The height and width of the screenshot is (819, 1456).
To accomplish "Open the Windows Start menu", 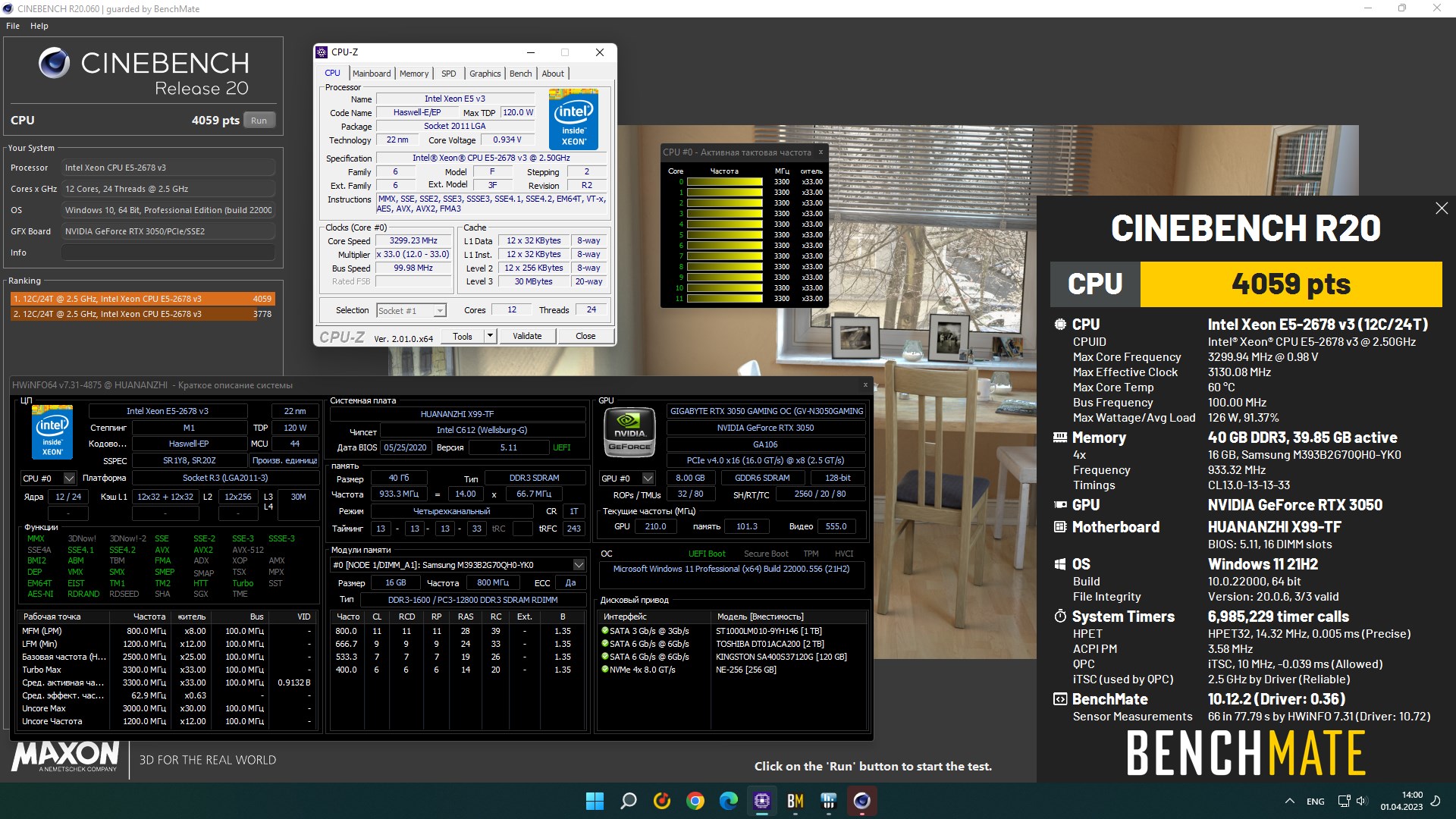I will pos(595,801).
